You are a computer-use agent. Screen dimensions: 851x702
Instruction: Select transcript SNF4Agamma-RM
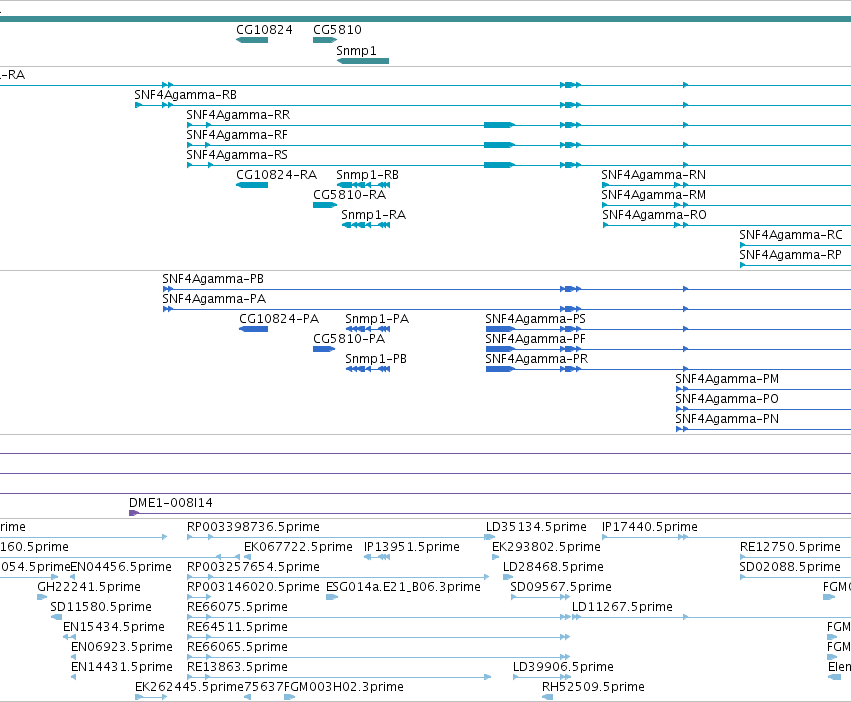[x=653, y=194]
